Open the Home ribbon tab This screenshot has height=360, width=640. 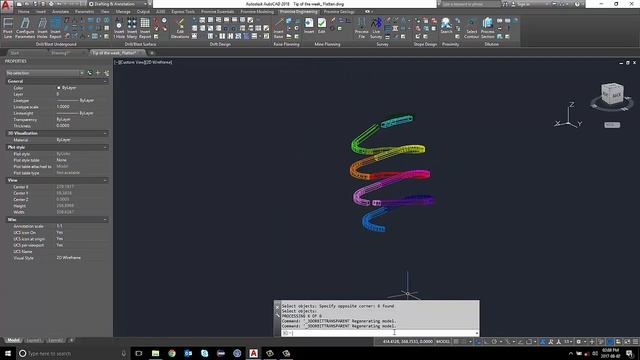tap(24, 12)
